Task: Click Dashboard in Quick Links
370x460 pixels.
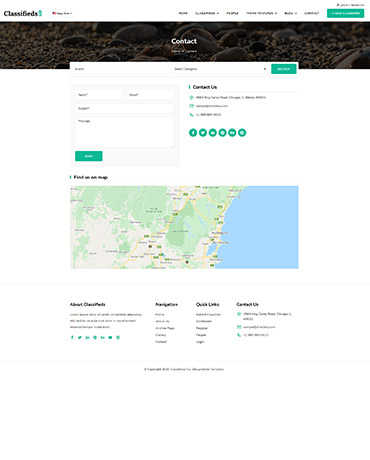Action: point(204,321)
